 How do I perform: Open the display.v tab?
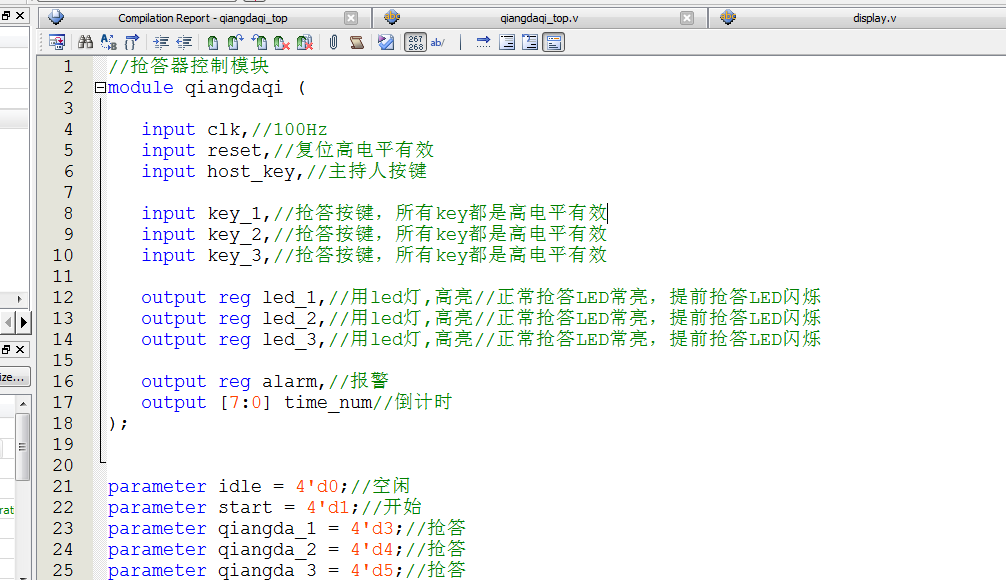[874, 18]
